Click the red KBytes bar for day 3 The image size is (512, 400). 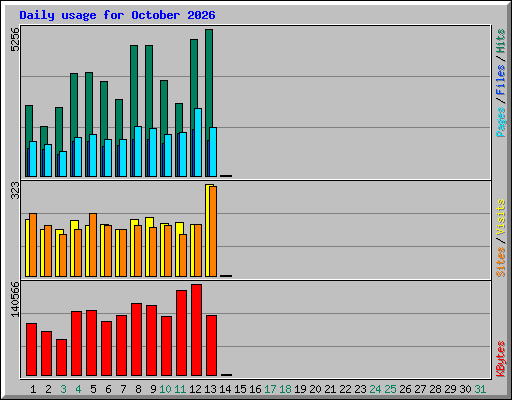[x=61, y=357]
